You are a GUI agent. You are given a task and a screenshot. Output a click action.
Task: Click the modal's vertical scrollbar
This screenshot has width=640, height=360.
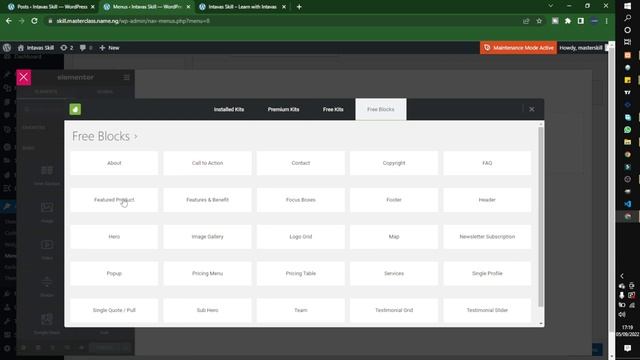point(541,216)
